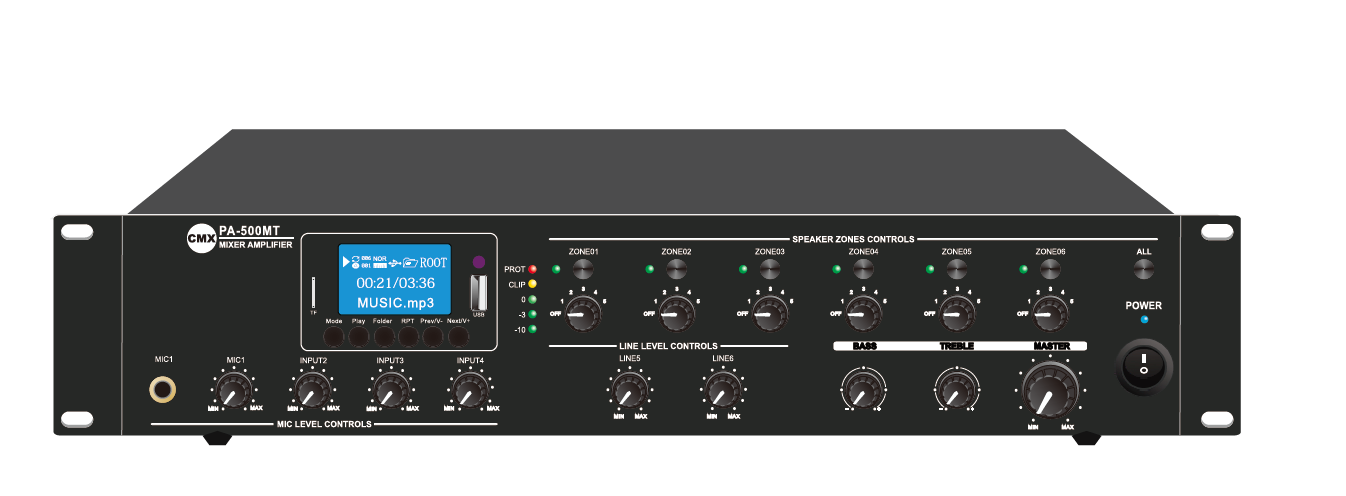Flip the POWER rocker switch
Image resolution: width=1346 pixels, height=496 pixels.
pyautogui.click(x=1142, y=366)
